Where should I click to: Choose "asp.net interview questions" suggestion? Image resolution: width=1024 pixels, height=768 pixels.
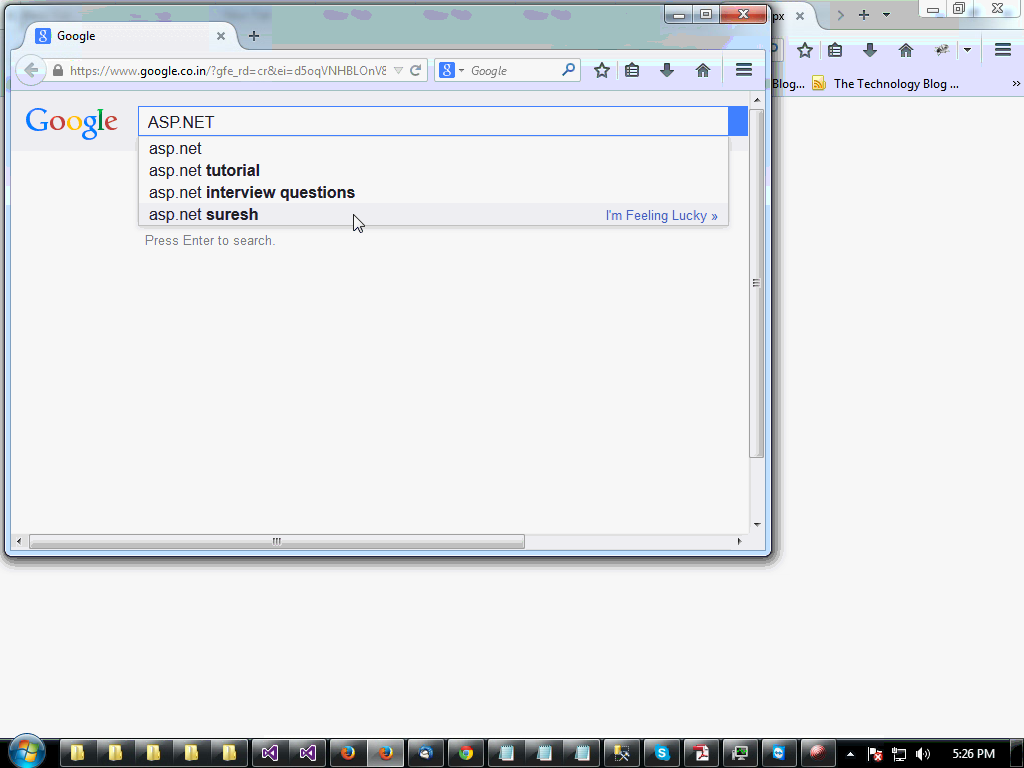tap(433, 193)
